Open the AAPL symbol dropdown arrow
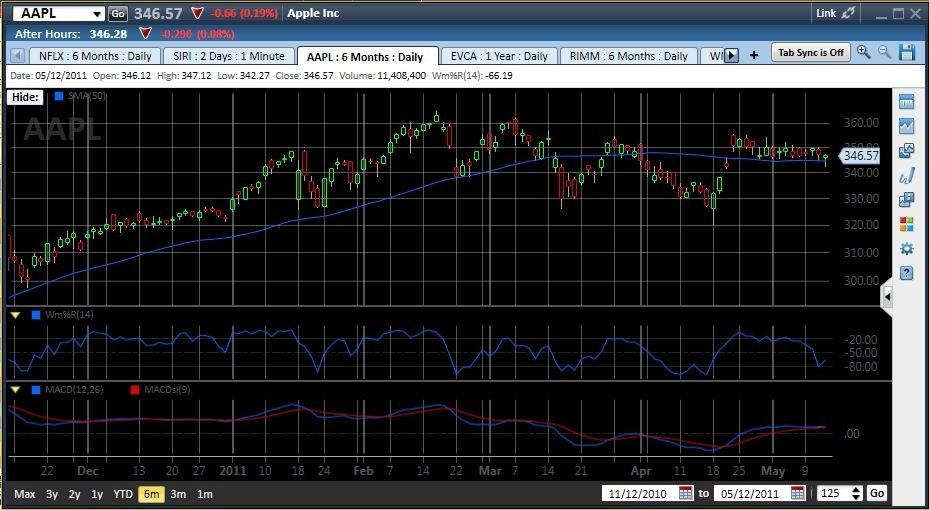 (97, 14)
